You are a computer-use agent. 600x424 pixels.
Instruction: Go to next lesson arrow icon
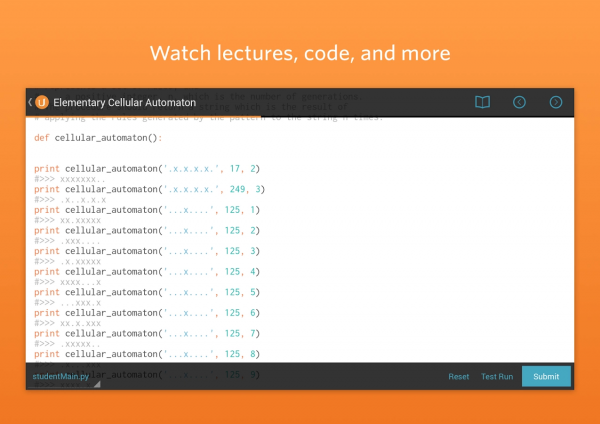[x=556, y=102]
